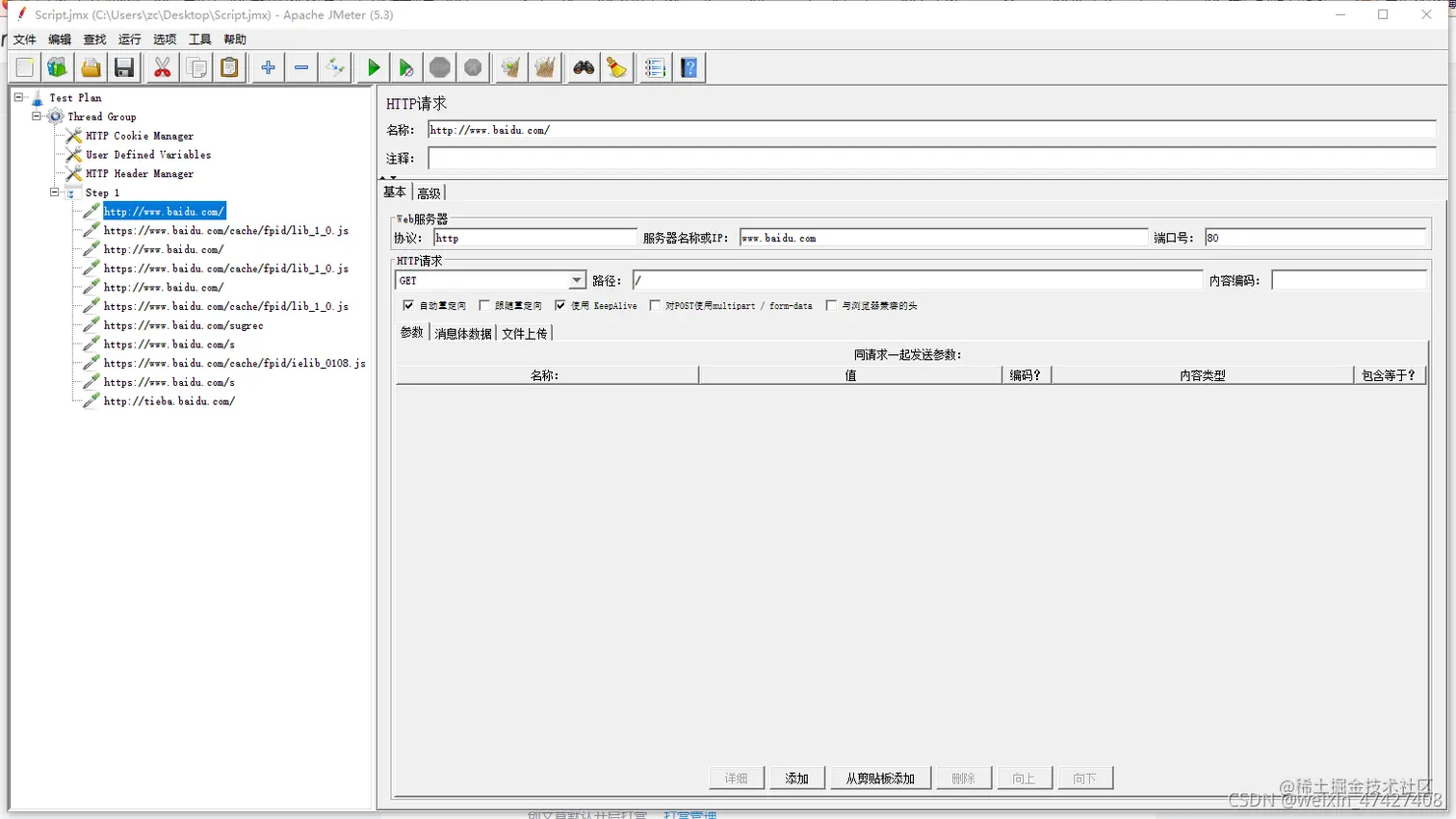This screenshot has height=819, width=1456.
Task: Open the 帮助 menu
Action: coord(235,39)
